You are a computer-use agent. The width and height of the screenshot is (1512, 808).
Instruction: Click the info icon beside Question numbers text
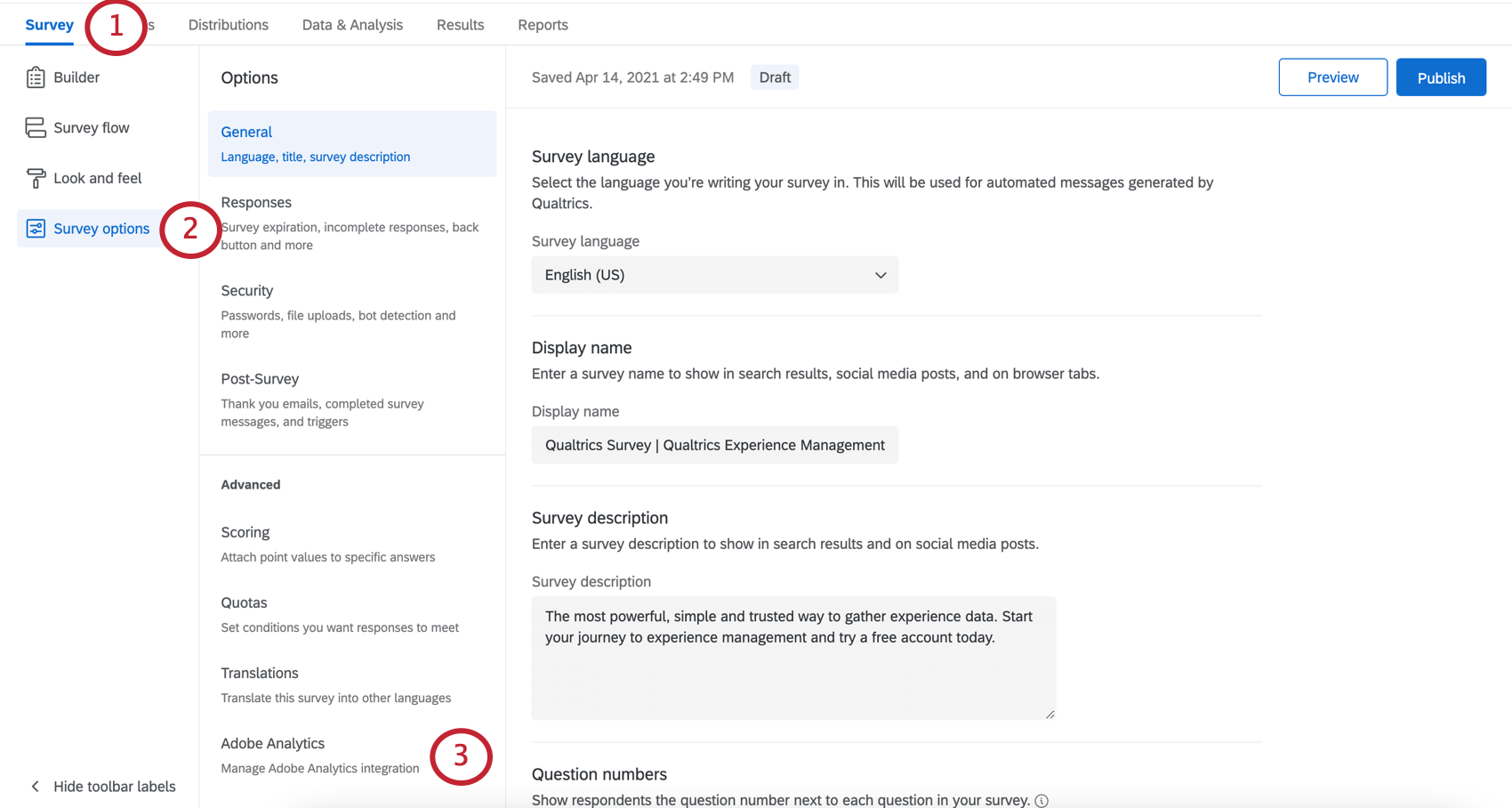(x=1041, y=800)
